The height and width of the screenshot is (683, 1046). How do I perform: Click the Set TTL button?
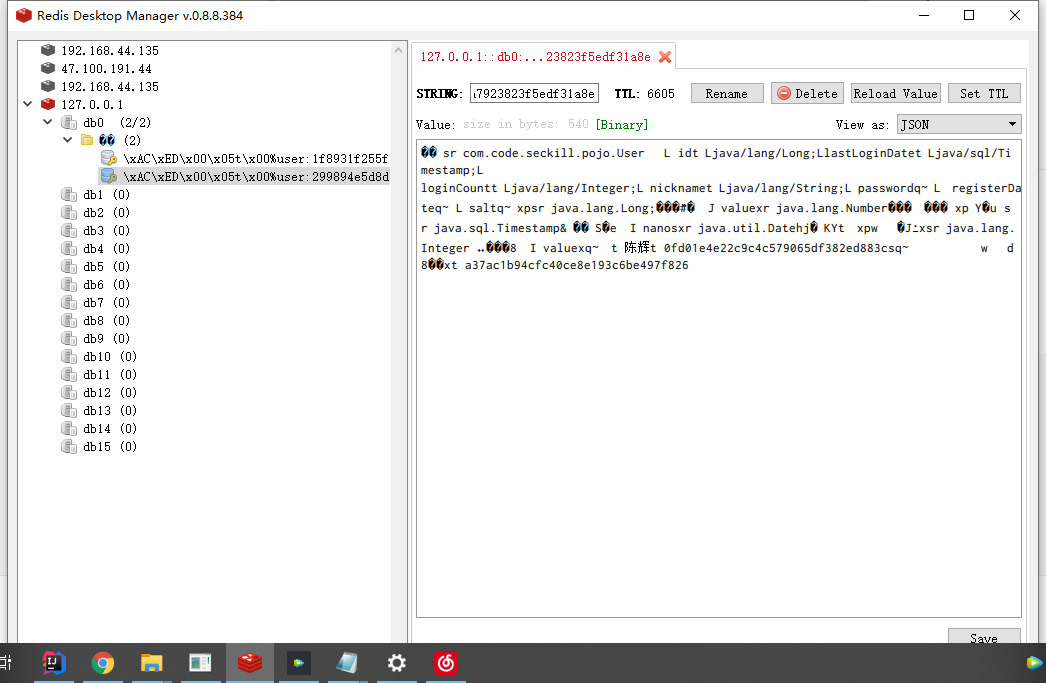(984, 93)
